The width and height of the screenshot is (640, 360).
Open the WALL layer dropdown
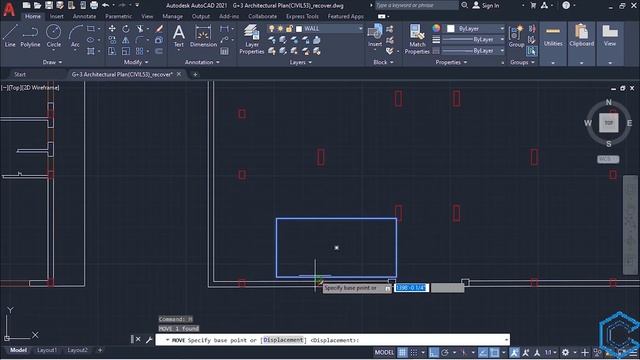(360, 29)
